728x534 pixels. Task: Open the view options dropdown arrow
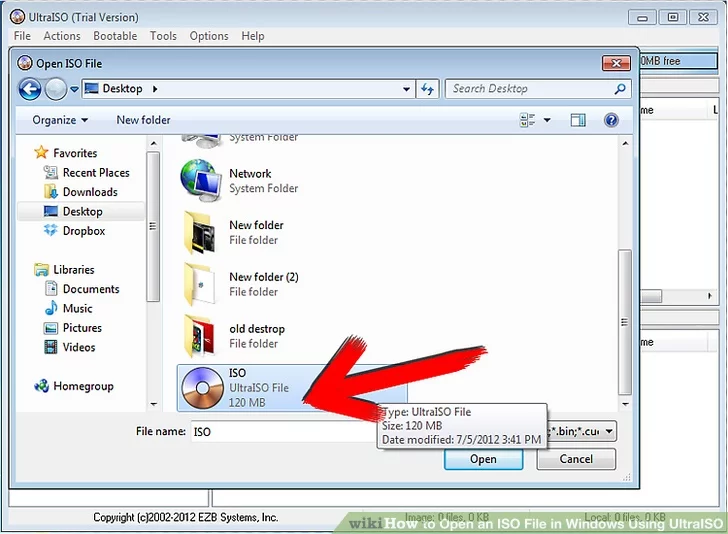click(x=547, y=120)
